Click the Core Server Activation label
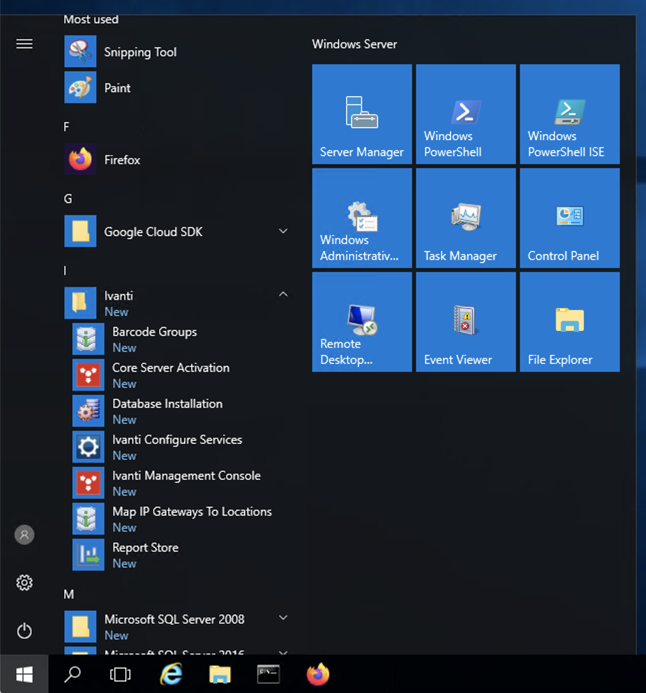Viewport: 646px width, 693px height. [x=171, y=368]
